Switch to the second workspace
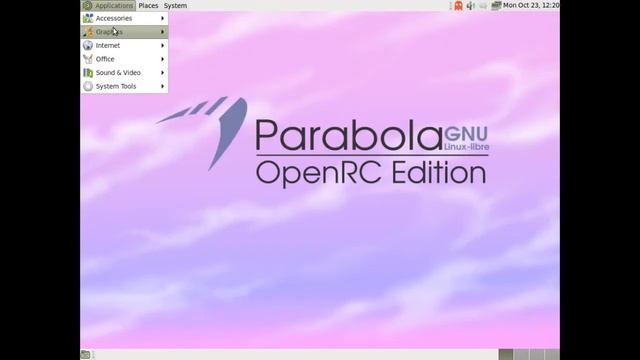 click(521, 355)
